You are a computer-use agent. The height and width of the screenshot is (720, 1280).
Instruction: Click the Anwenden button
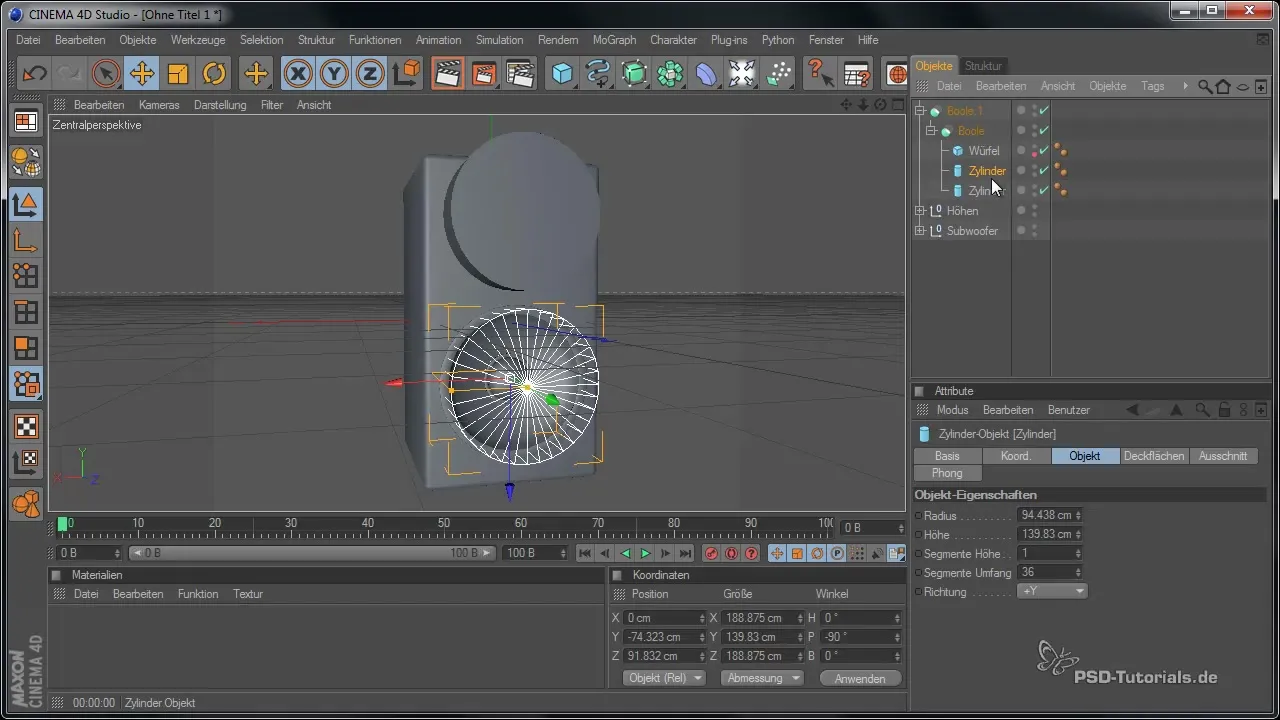(x=860, y=678)
